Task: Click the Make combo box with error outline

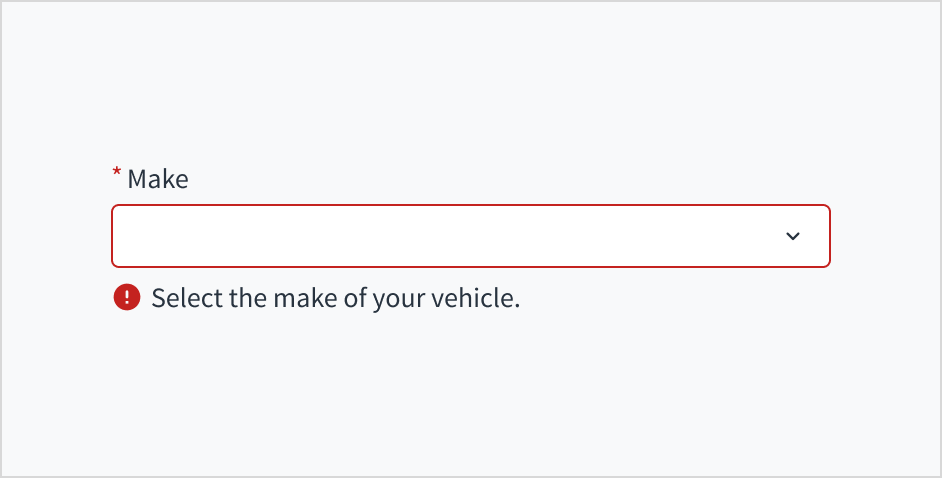Action: click(470, 236)
